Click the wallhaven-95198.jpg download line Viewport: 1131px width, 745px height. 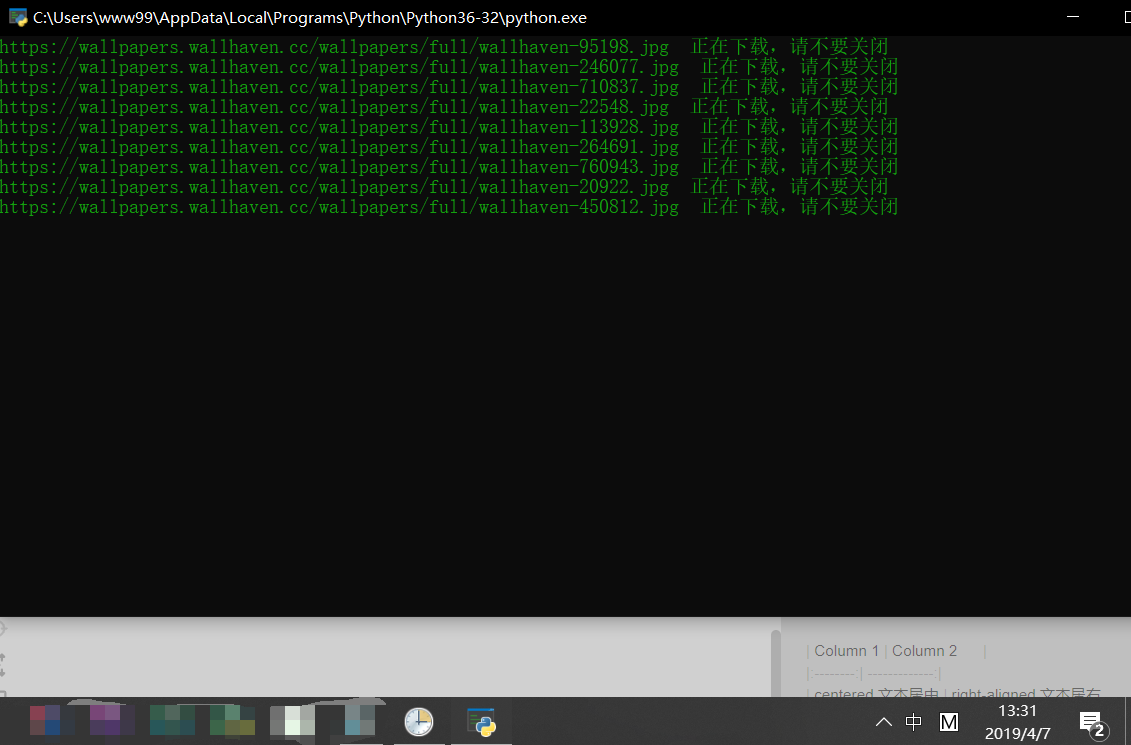(444, 47)
